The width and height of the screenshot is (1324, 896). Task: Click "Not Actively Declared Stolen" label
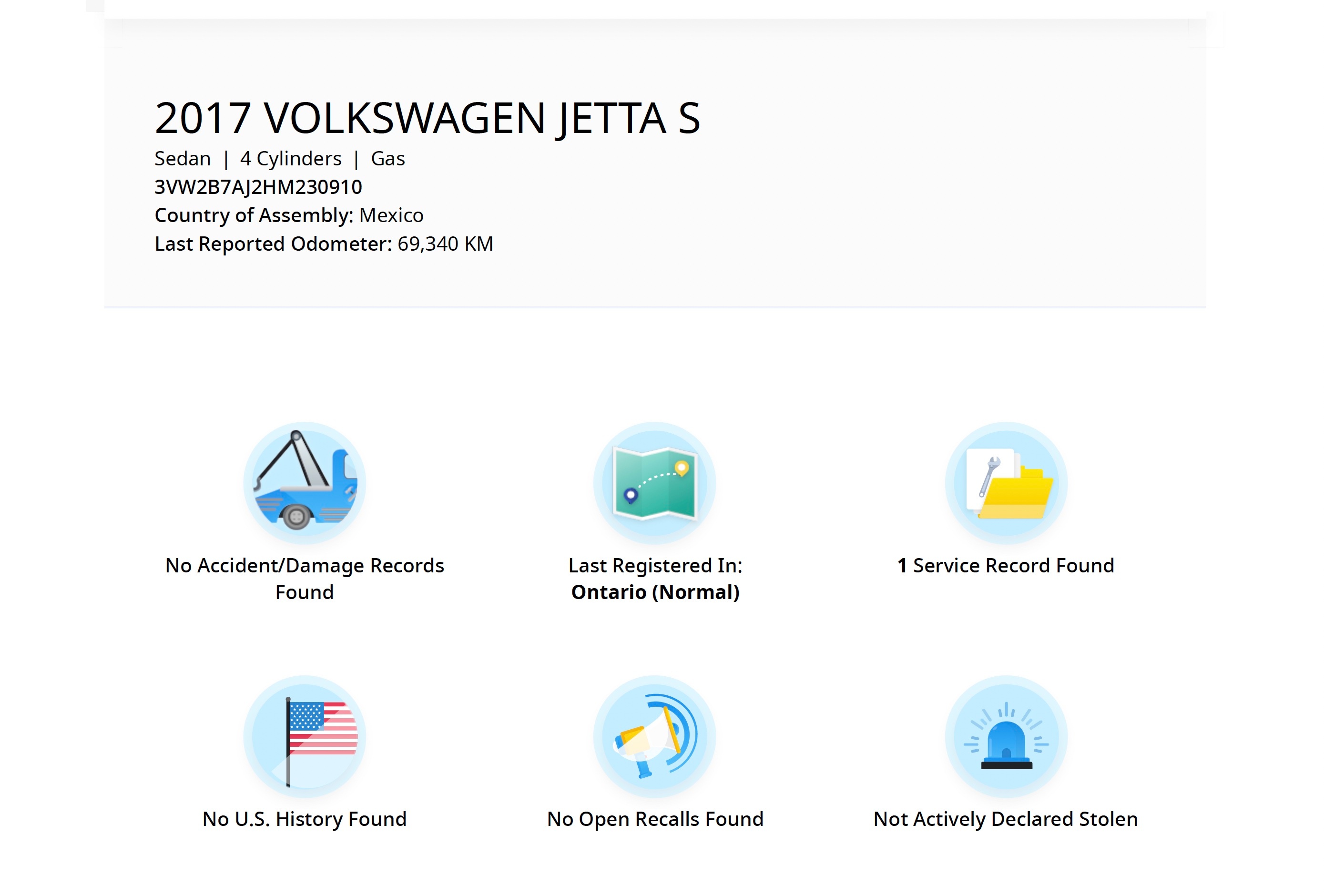click(1006, 818)
